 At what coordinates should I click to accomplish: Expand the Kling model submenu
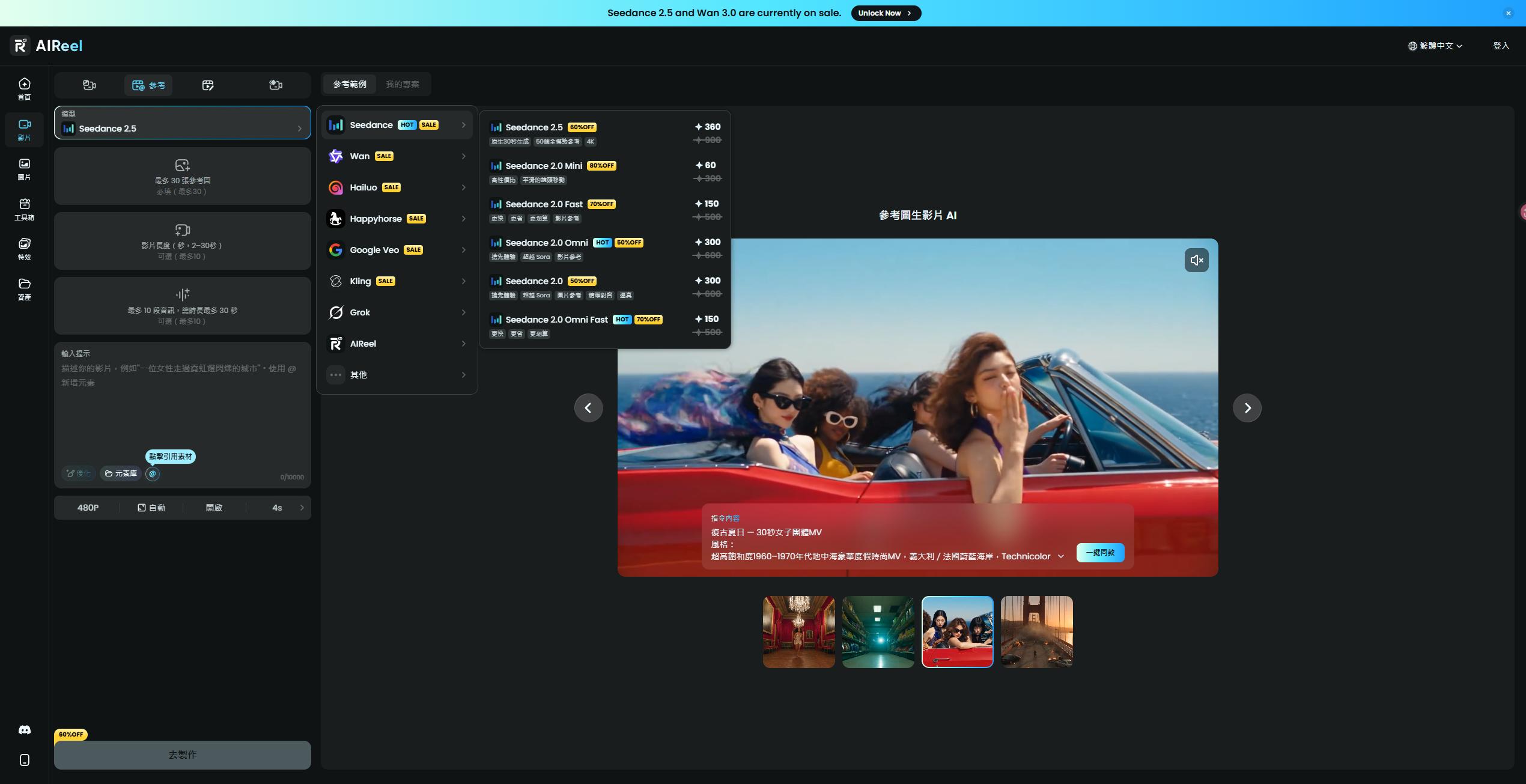397,281
